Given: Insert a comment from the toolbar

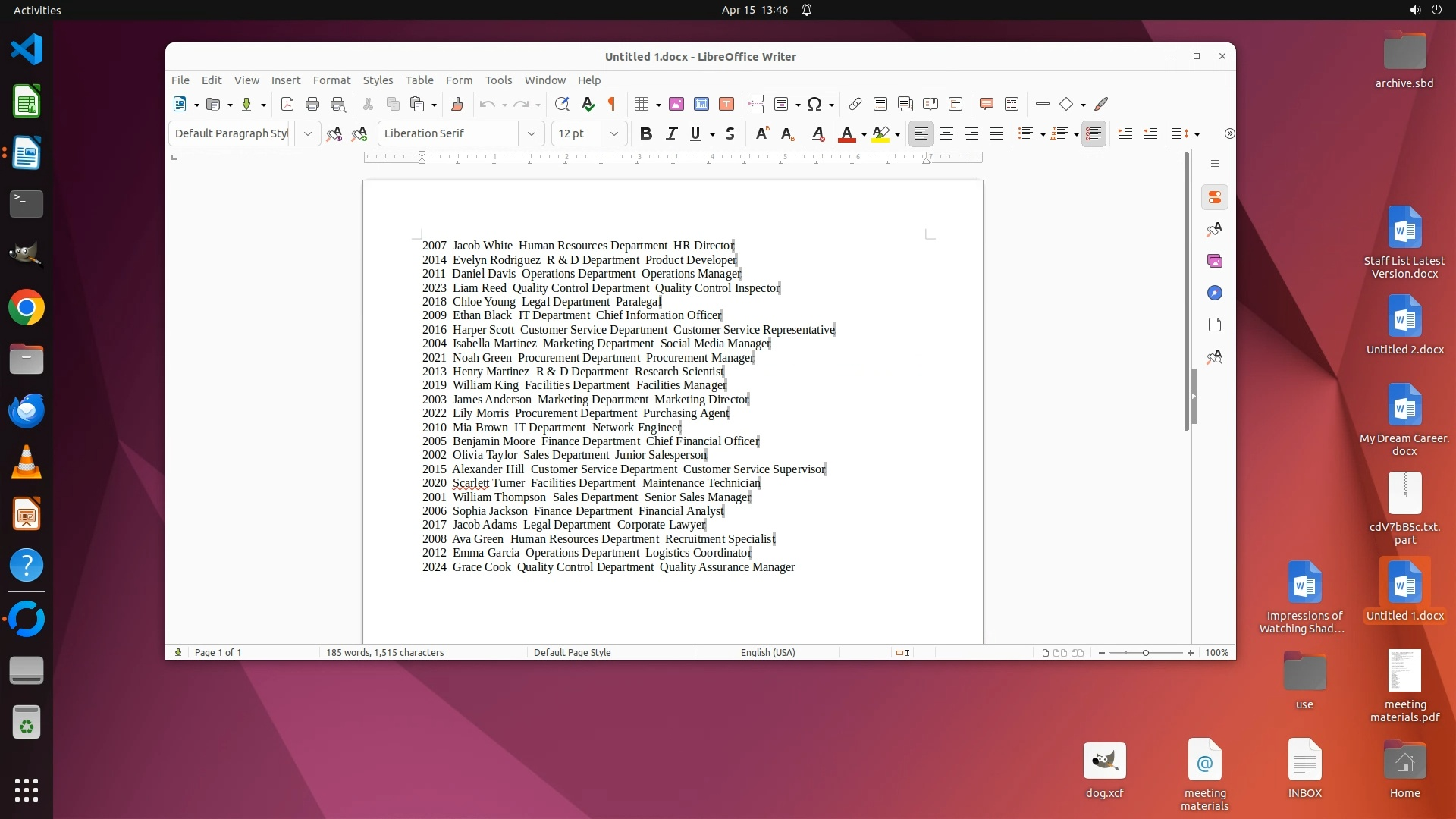Looking at the screenshot, I should 986,105.
